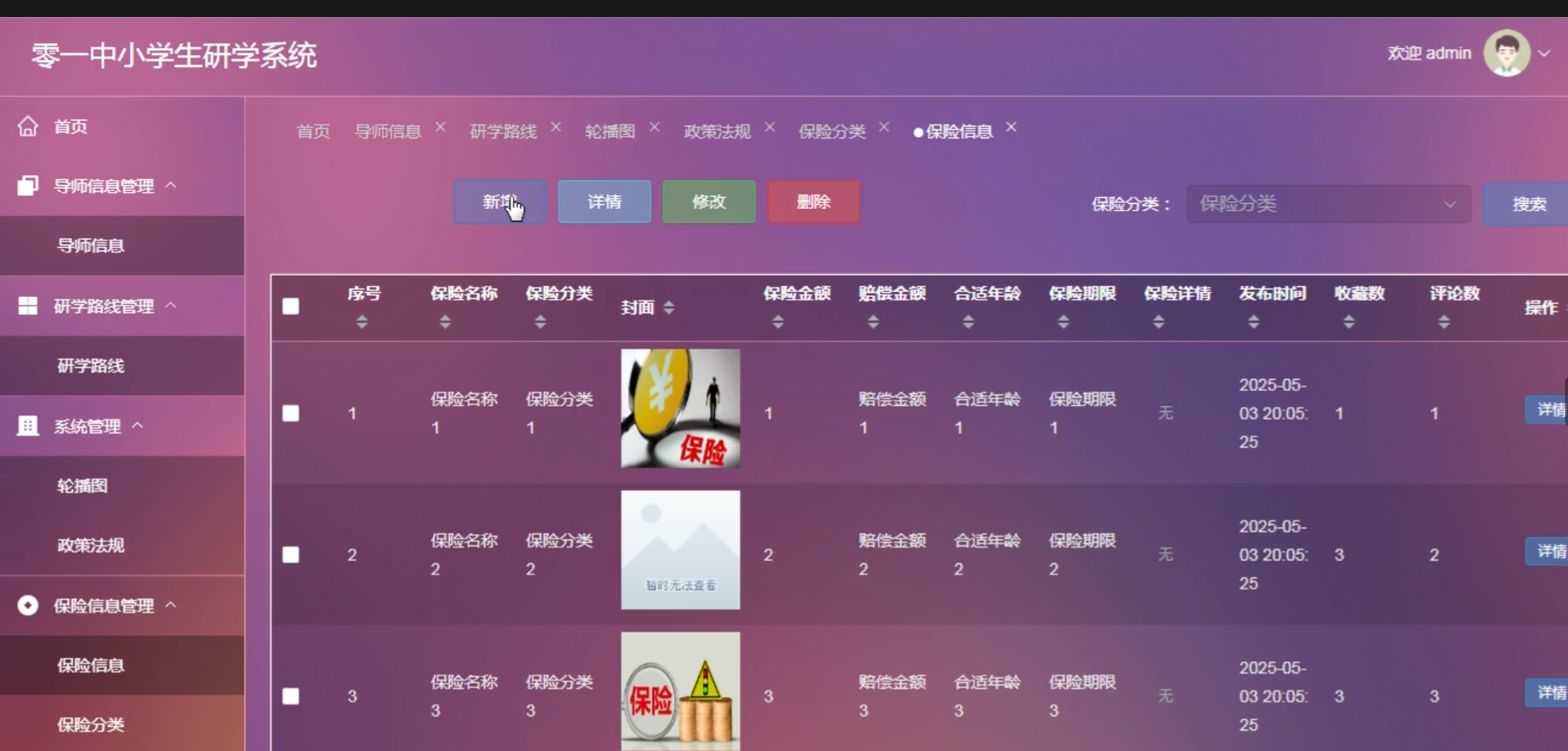Close the 保险分类 tab
The image size is (1568, 751).
click(884, 127)
